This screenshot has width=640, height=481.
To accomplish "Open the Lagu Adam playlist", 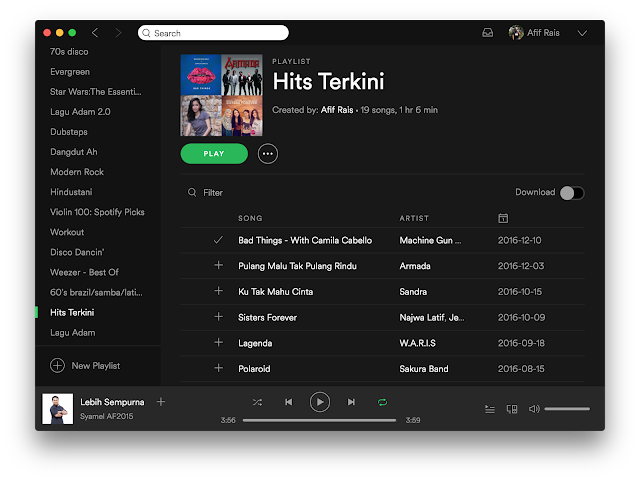I will pyautogui.click(x=72, y=333).
